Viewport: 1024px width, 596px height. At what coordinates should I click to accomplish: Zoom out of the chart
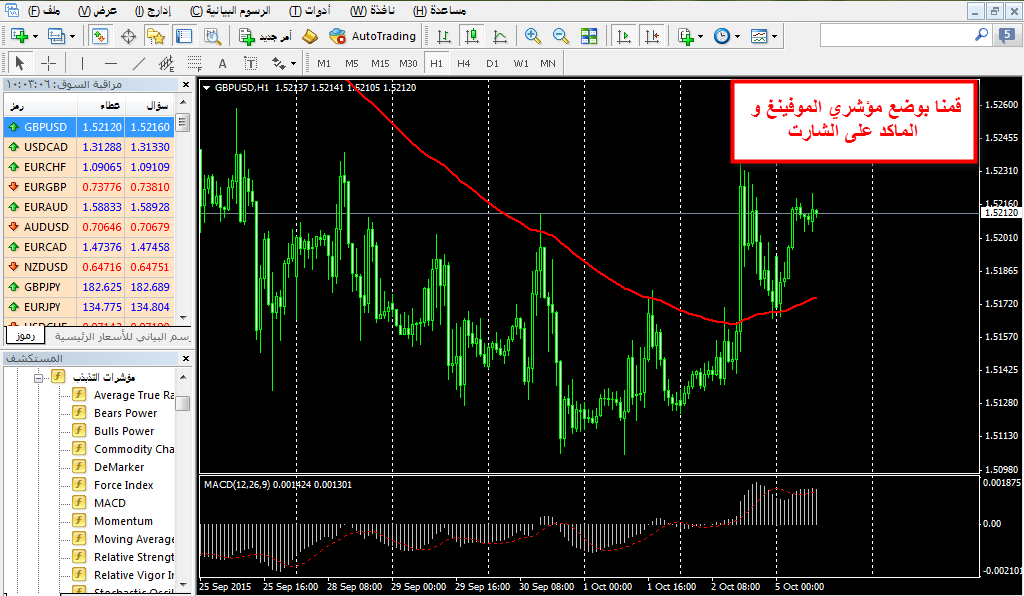(x=561, y=37)
